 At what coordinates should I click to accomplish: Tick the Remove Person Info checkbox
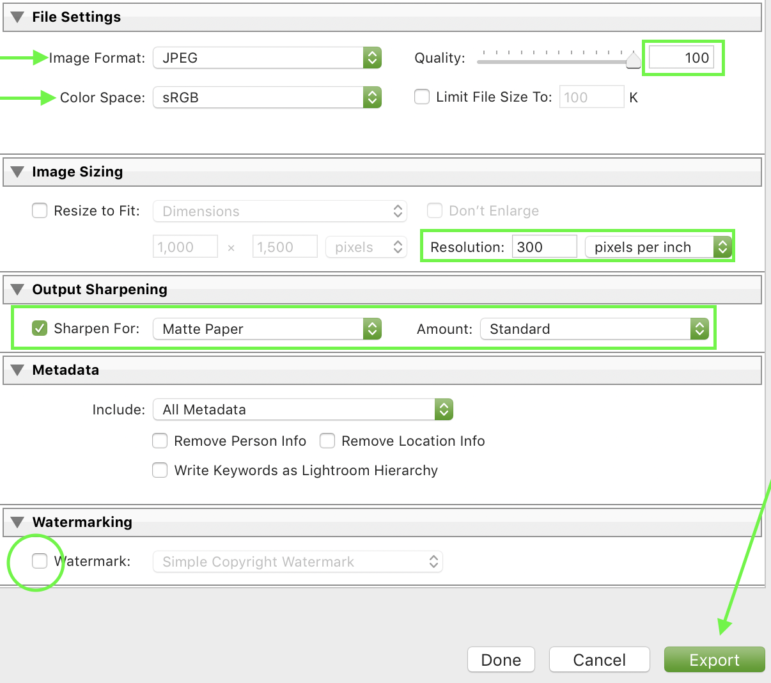tap(160, 441)
